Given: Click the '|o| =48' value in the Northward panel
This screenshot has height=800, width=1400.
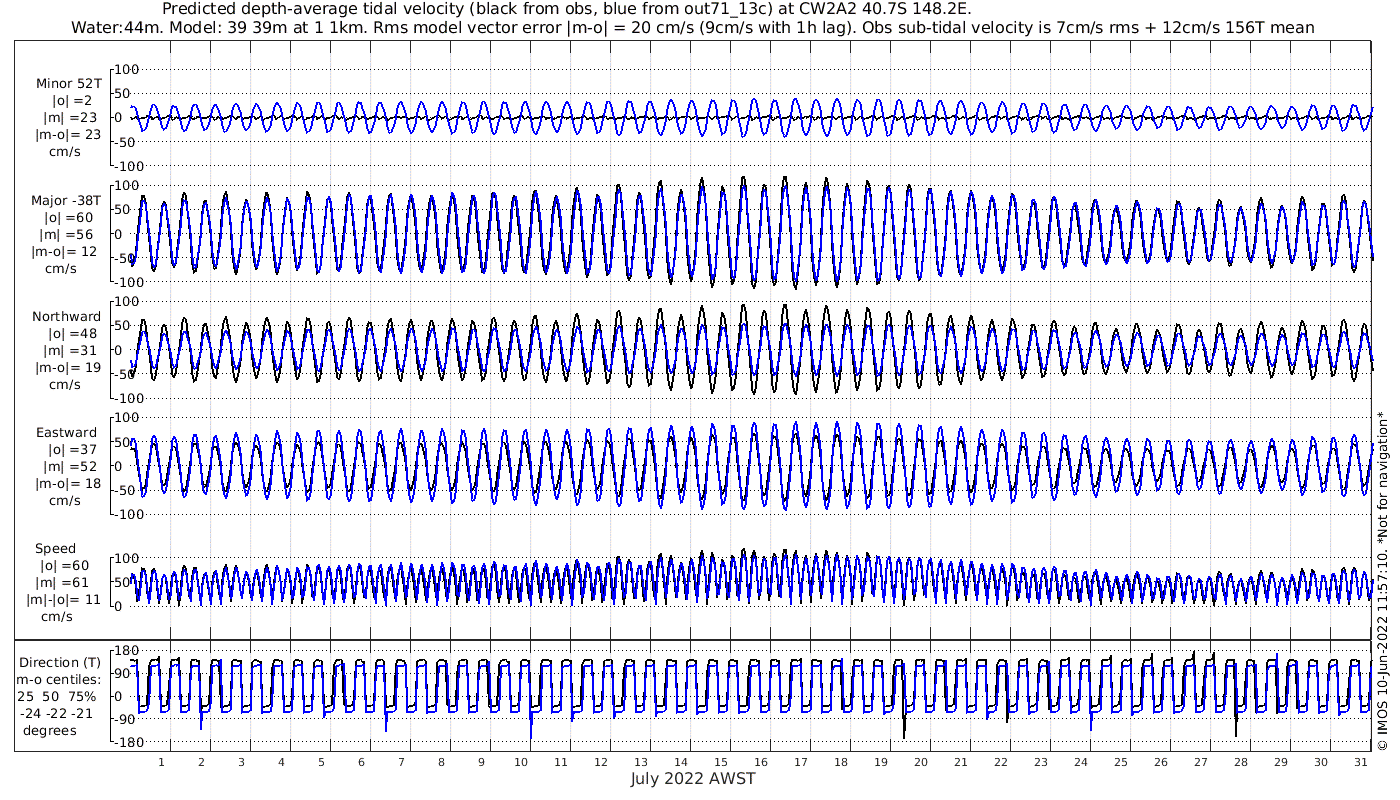Looking at the screenshot, I should pos(72,334).
